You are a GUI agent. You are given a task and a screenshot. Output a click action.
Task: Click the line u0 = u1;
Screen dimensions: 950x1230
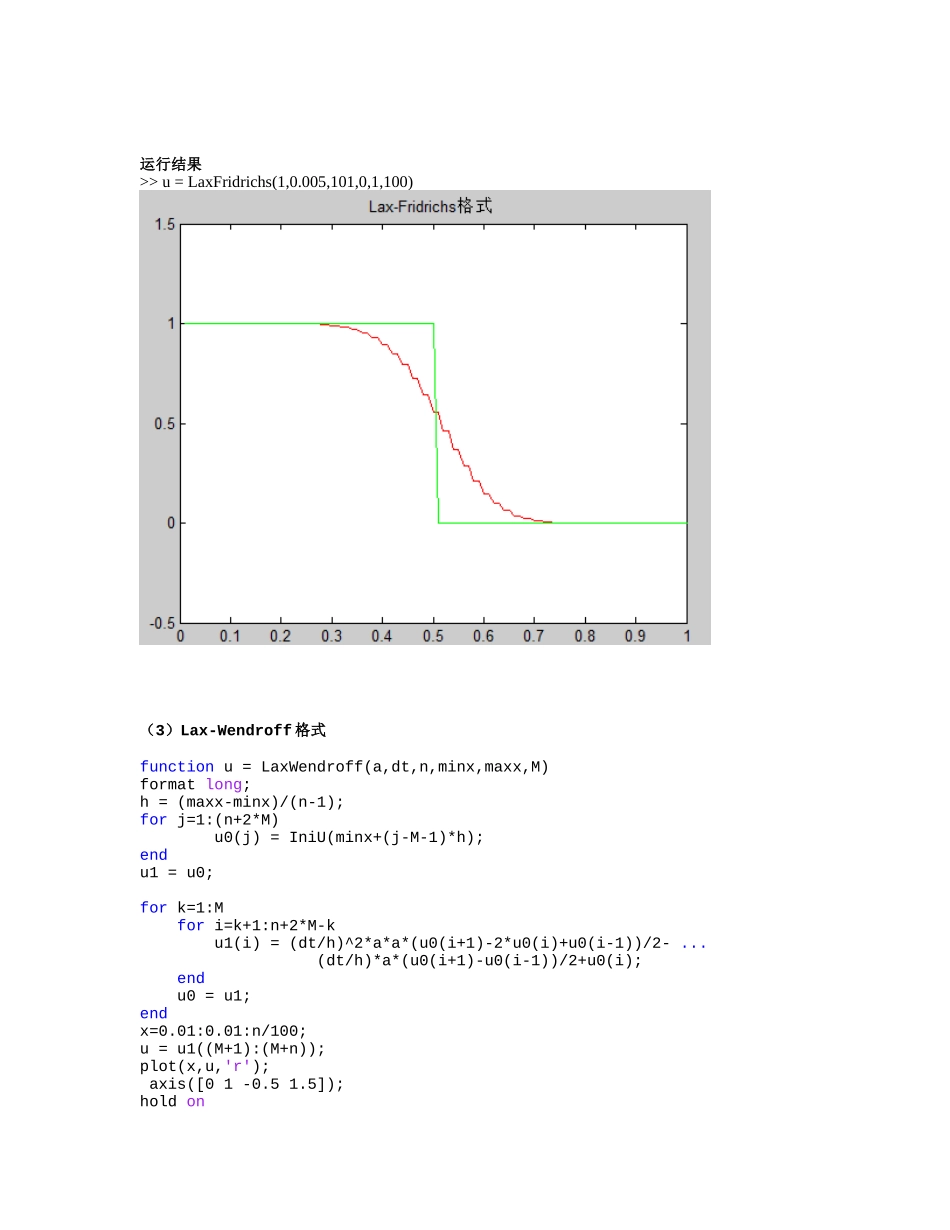(x=214, y=997)
